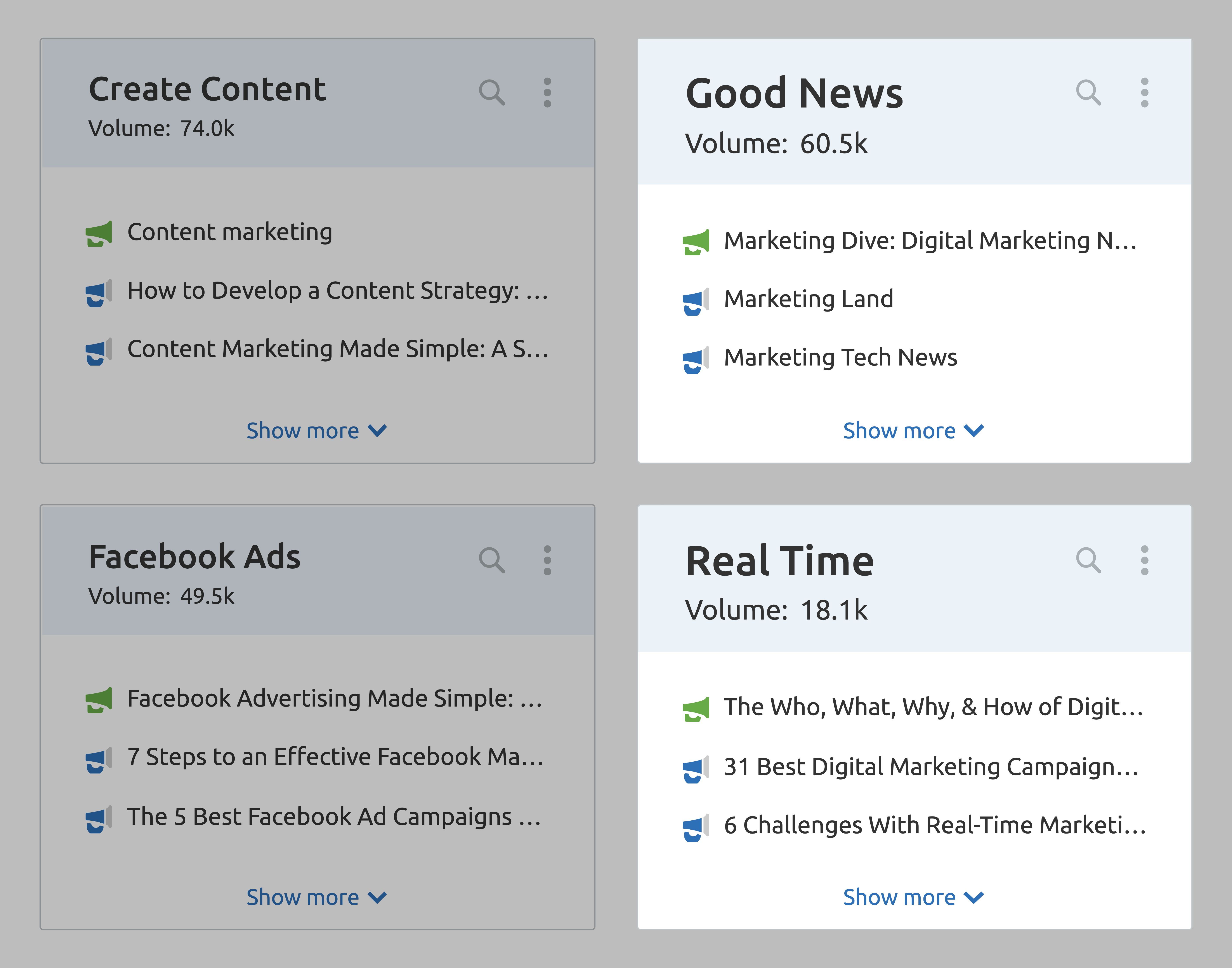Open Marketing Dive: Digital Marketing item
This screenshot has width=1232, height=968.
pyautogui.click(x=930, y=241)
